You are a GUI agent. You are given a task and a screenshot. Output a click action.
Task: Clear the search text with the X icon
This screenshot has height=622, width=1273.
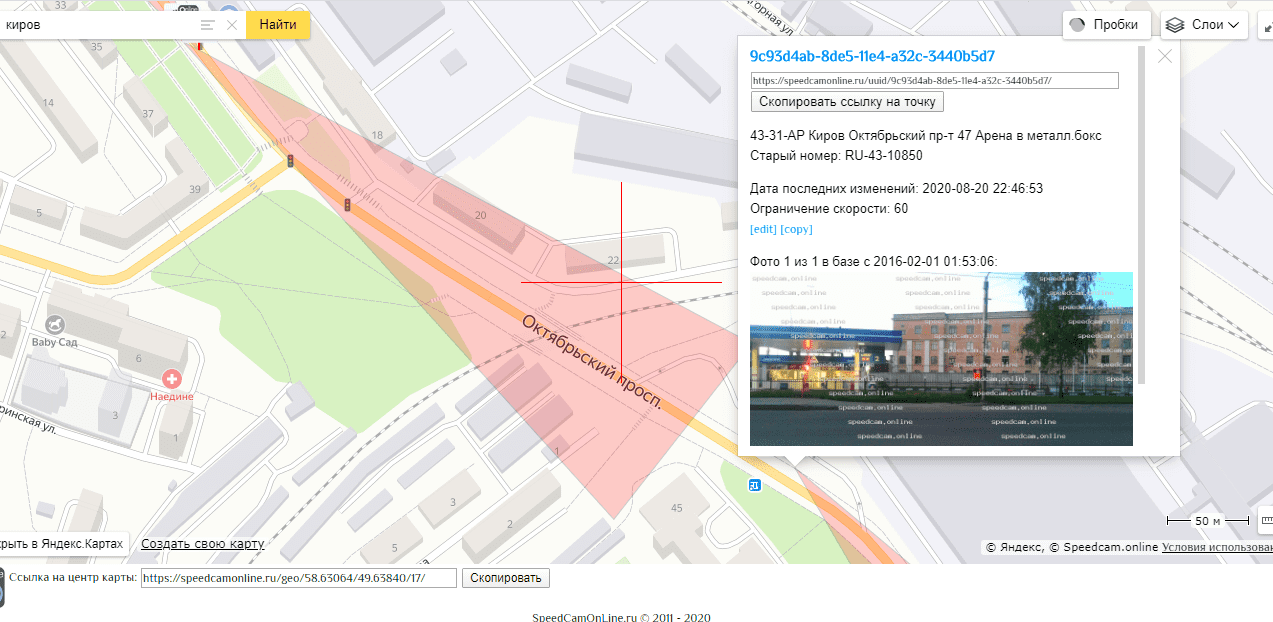[232, 25]
